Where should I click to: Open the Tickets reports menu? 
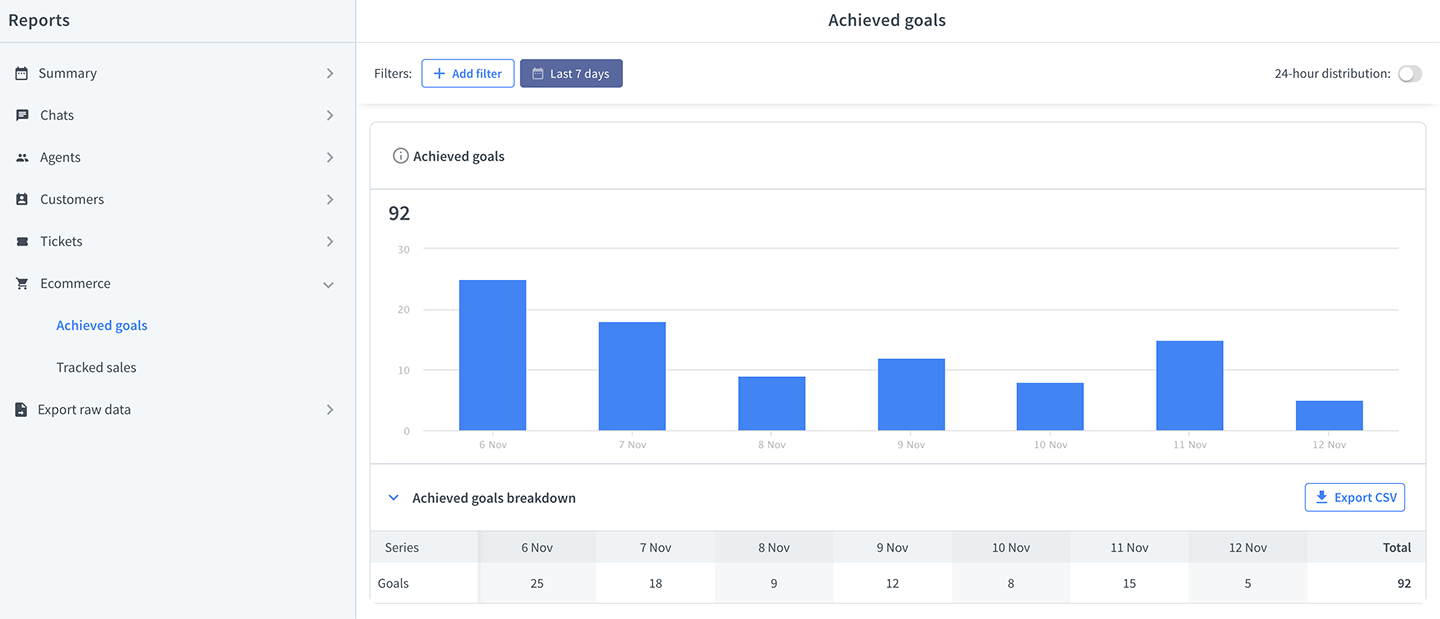pyautogui.click(x=177, y=241)
